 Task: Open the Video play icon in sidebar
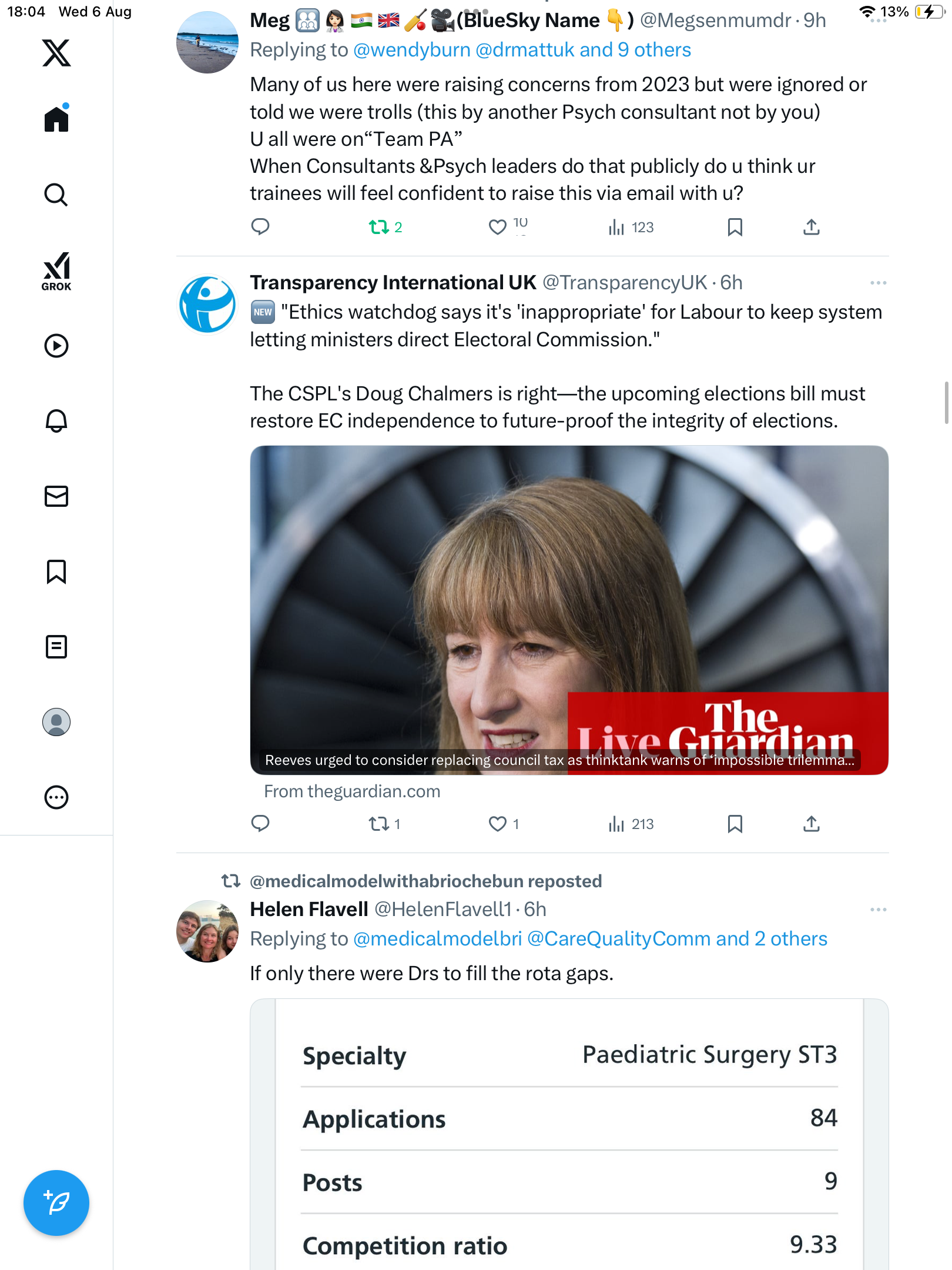coord(56,346)
